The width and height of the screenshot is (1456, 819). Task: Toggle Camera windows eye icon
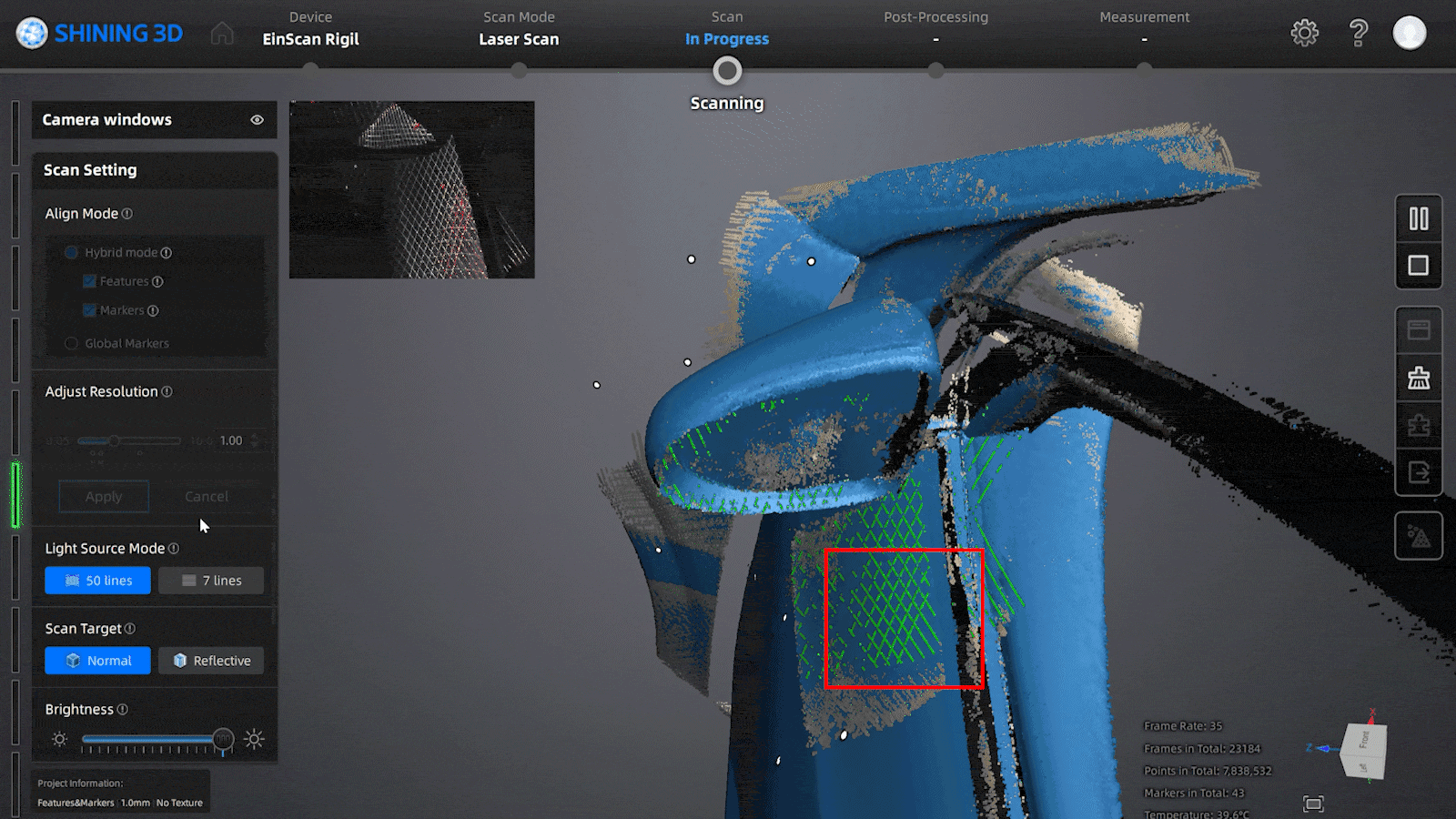pos(258,120)
